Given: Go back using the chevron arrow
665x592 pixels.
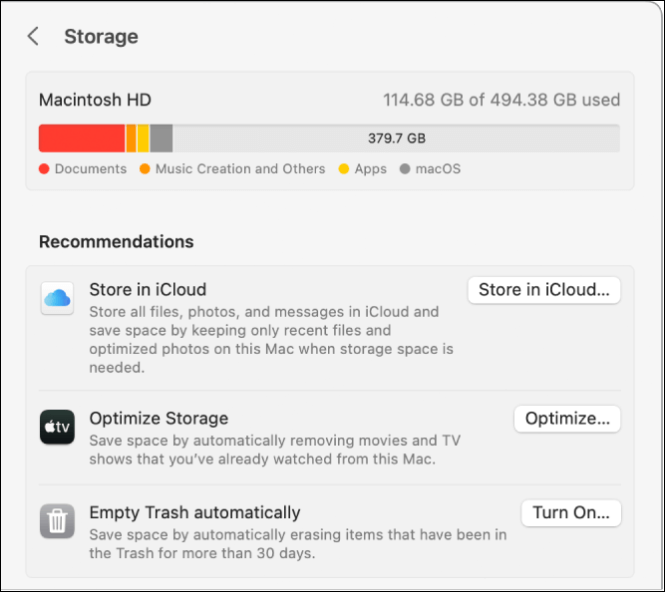Looking at the screenshot, I should pyautogui.click(x=33, y=37).
